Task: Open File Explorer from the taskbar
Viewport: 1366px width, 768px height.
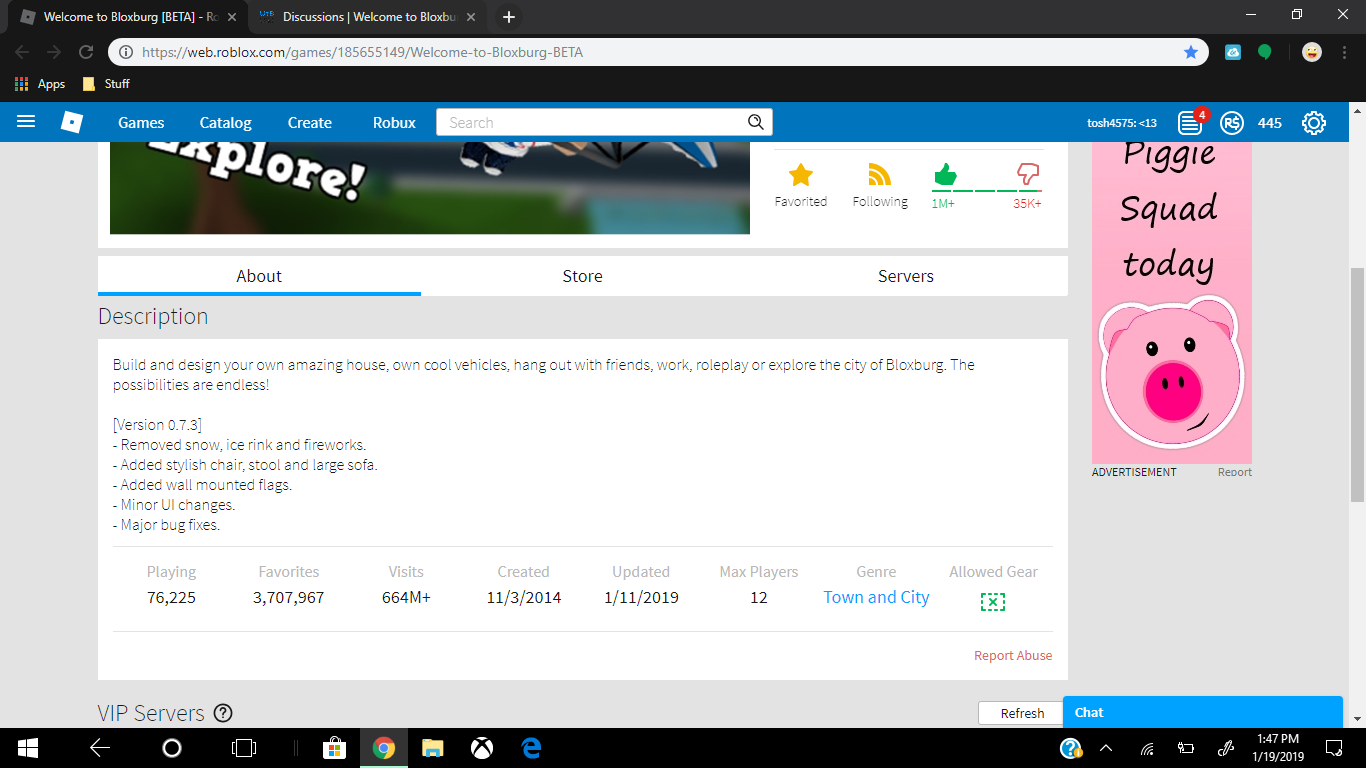Action: pyautogui.click(x=432, y=748)
